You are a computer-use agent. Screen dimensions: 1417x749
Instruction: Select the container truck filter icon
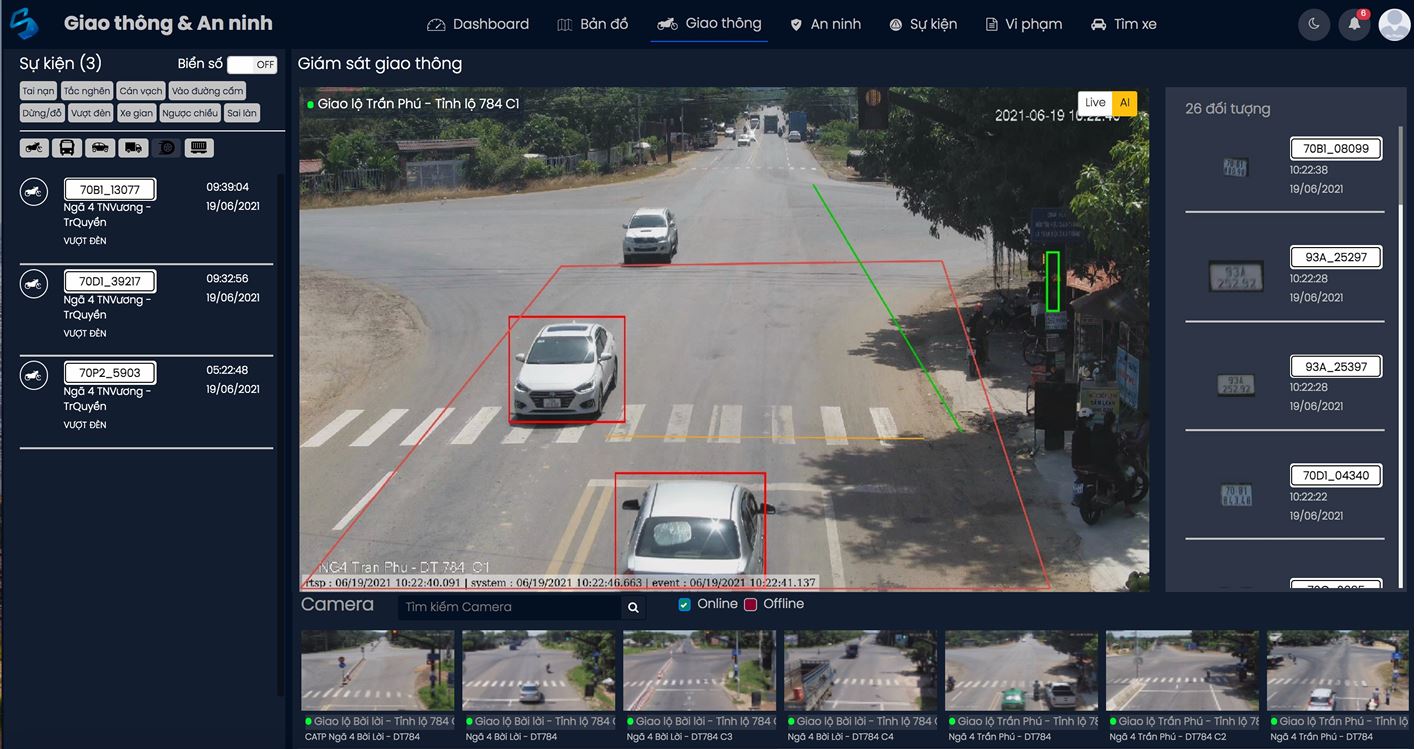click(199, 148)
